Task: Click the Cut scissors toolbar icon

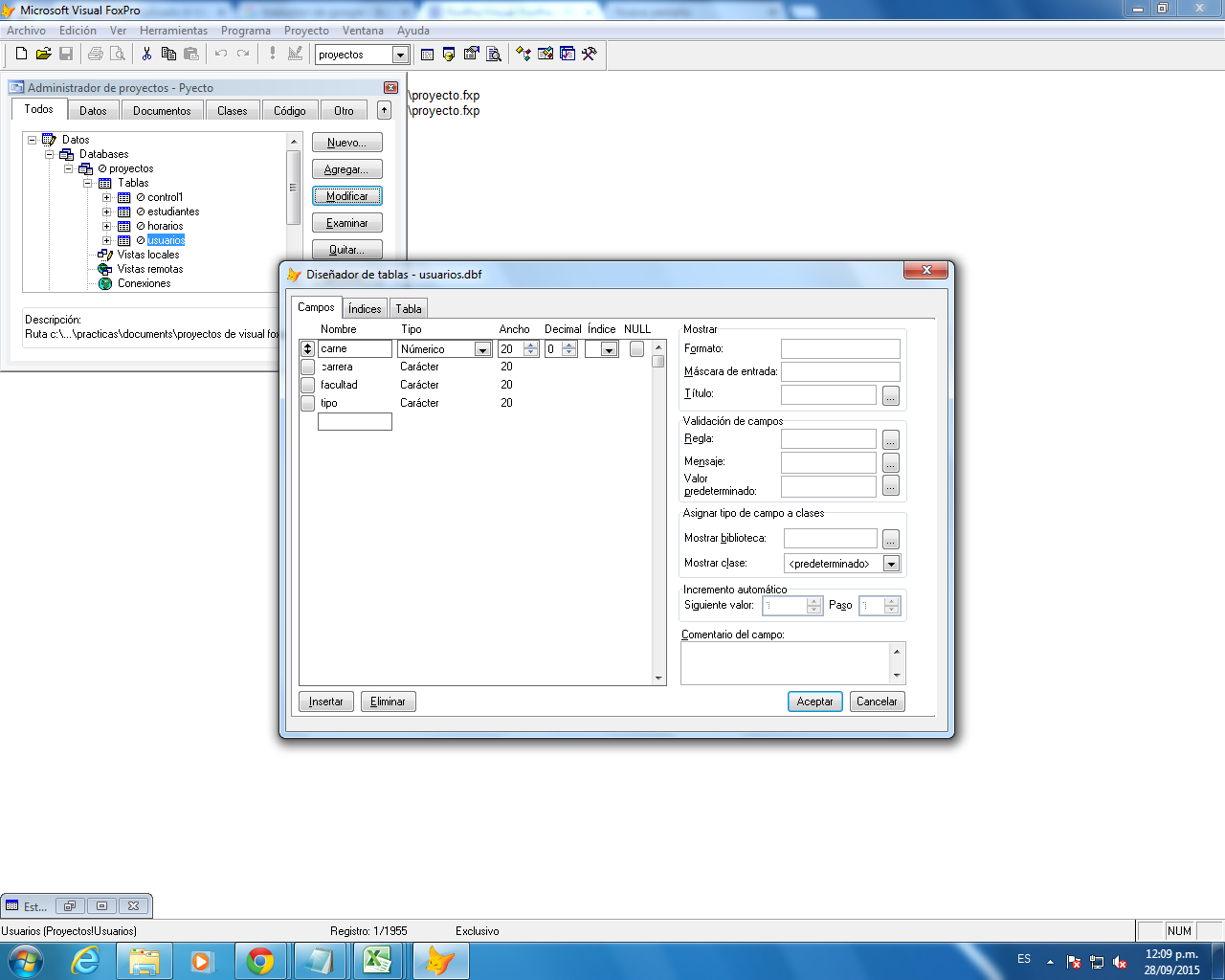Action: [x=146, y=55]
